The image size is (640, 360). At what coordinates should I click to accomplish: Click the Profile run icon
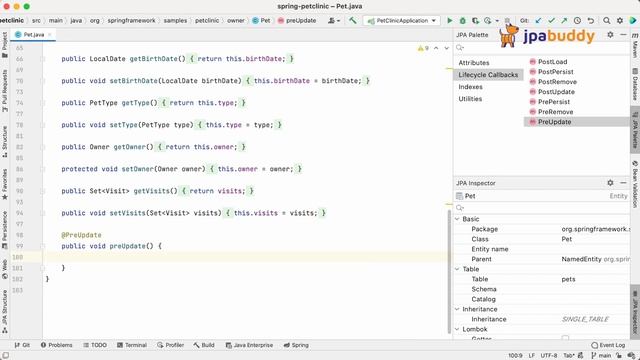coord(488,20)
